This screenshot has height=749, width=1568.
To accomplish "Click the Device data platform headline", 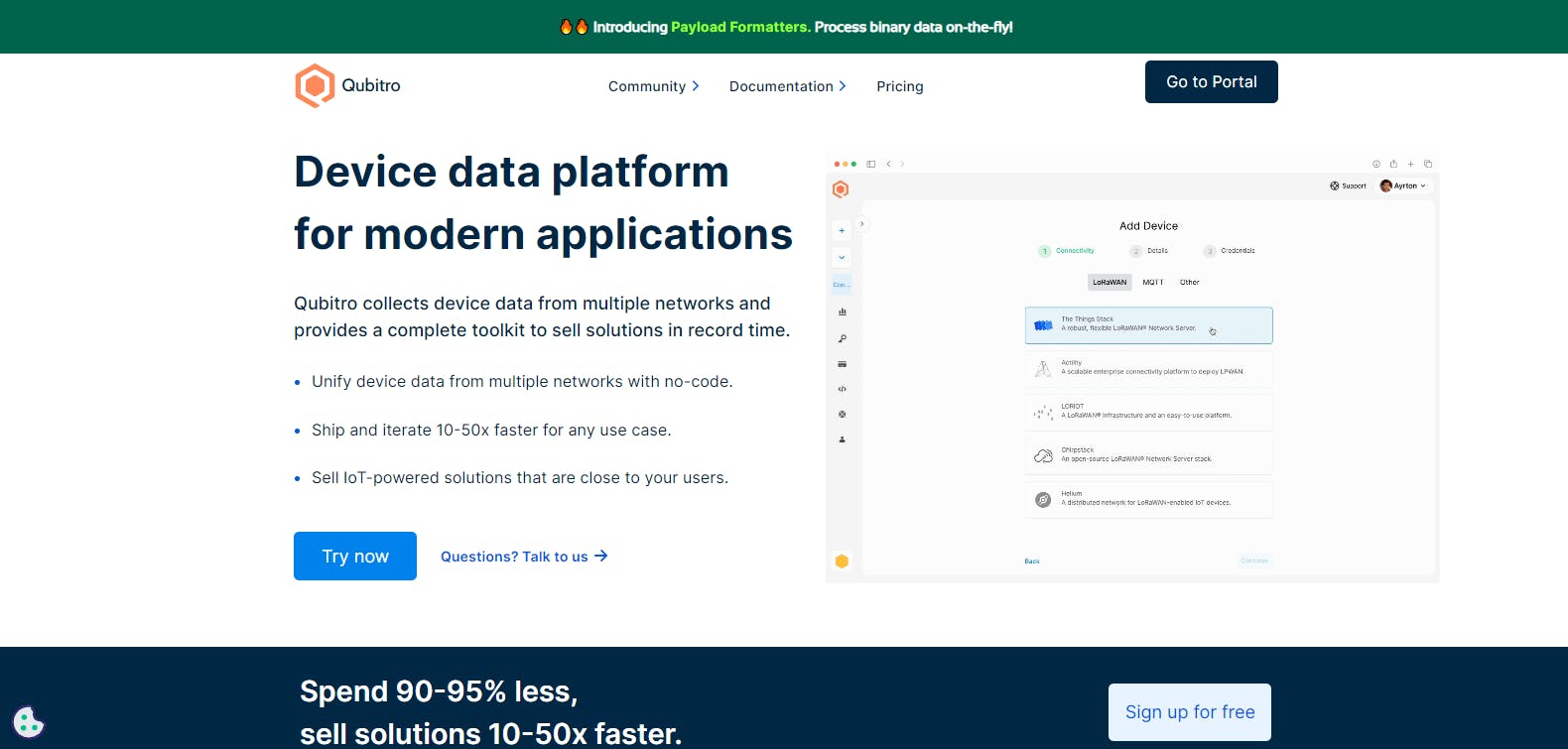I will (543, 203).
